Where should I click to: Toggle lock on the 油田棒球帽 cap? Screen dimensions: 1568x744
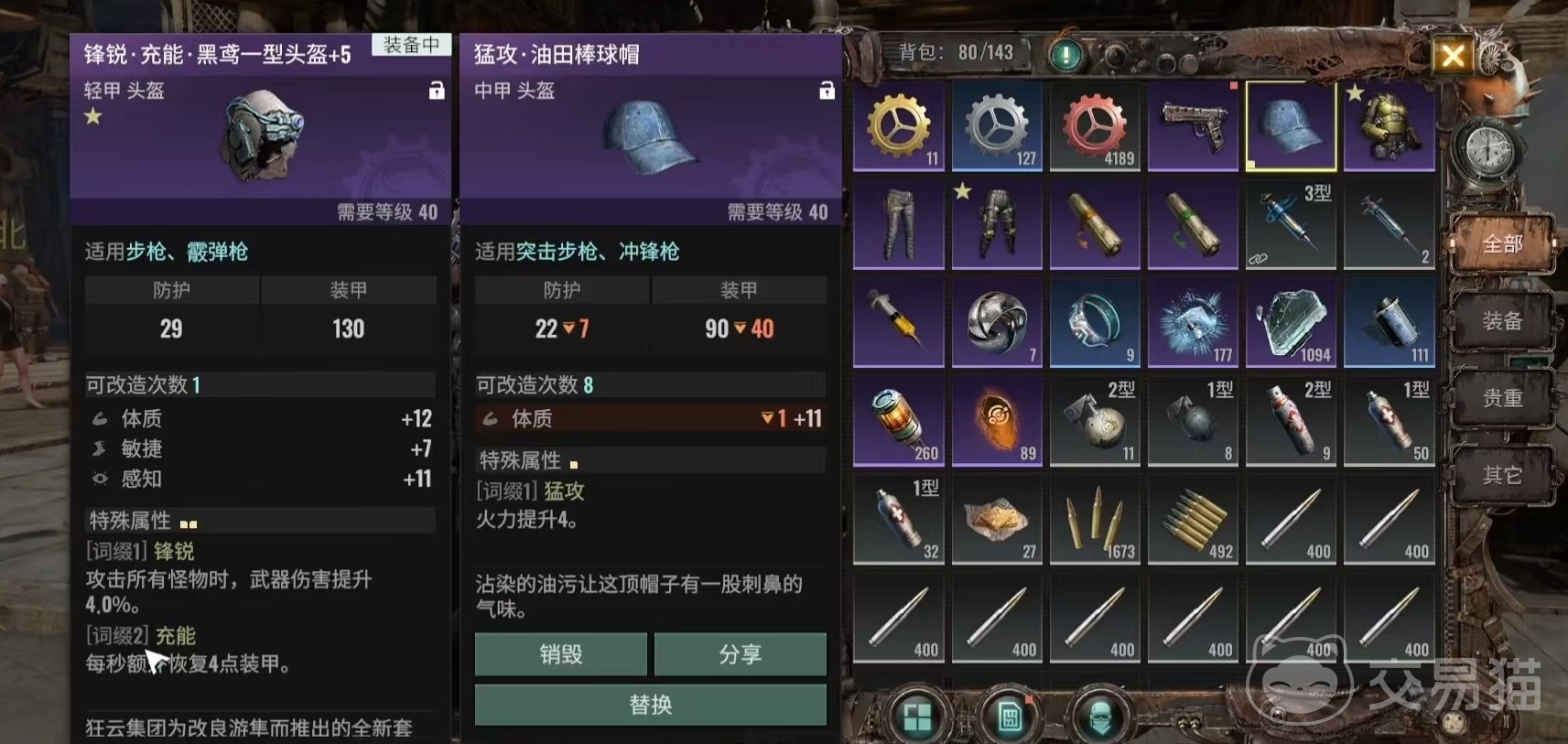point(827,90)
